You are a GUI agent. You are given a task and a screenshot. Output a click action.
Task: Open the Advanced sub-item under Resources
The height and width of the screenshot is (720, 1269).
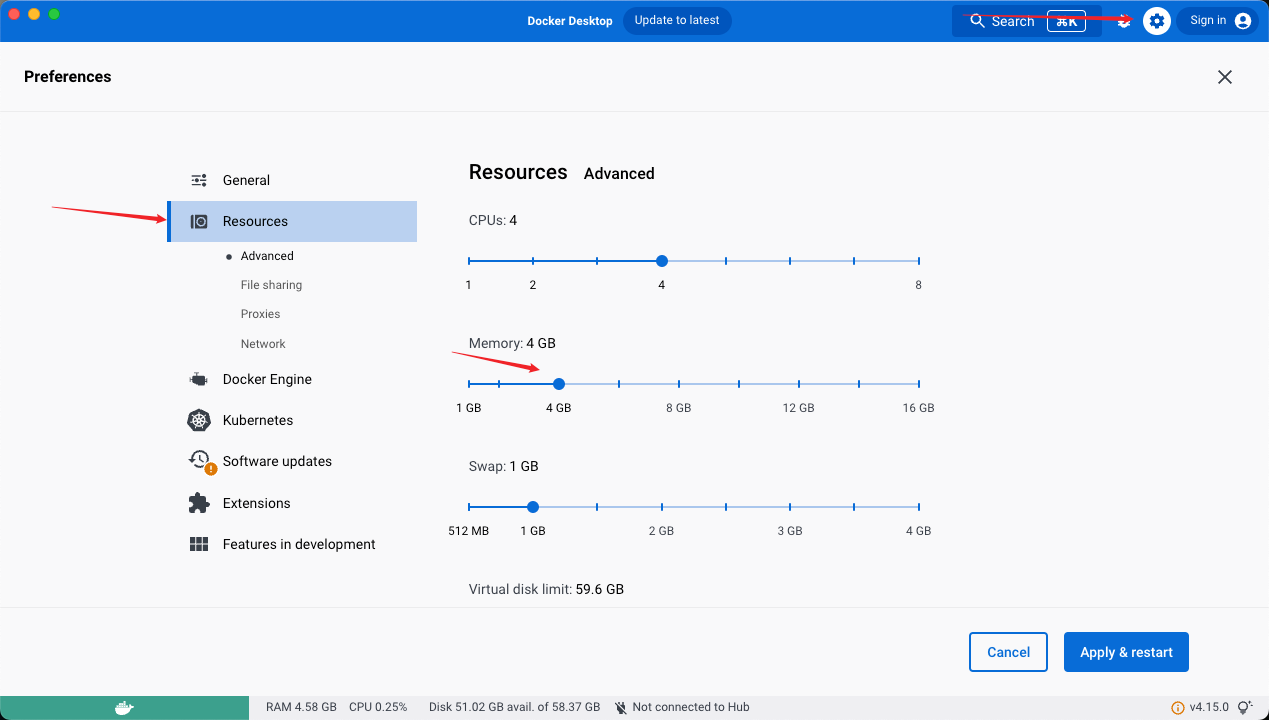[x=267, y=256]
